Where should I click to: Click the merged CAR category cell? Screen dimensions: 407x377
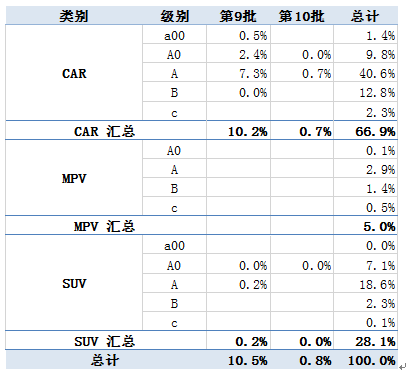coord(74,73)
